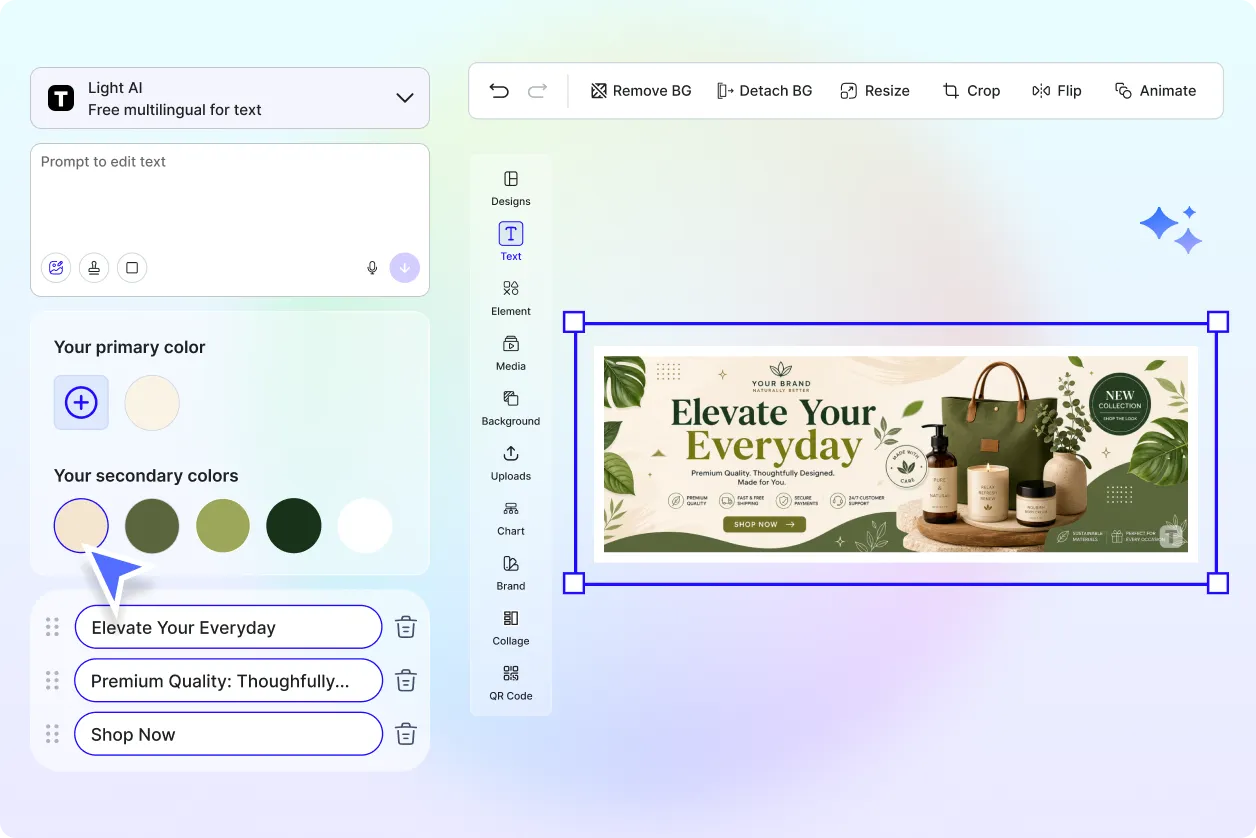1256x838 pixels.
Task: Open the Uploads sidebar panel
Action: pos(511,463)
